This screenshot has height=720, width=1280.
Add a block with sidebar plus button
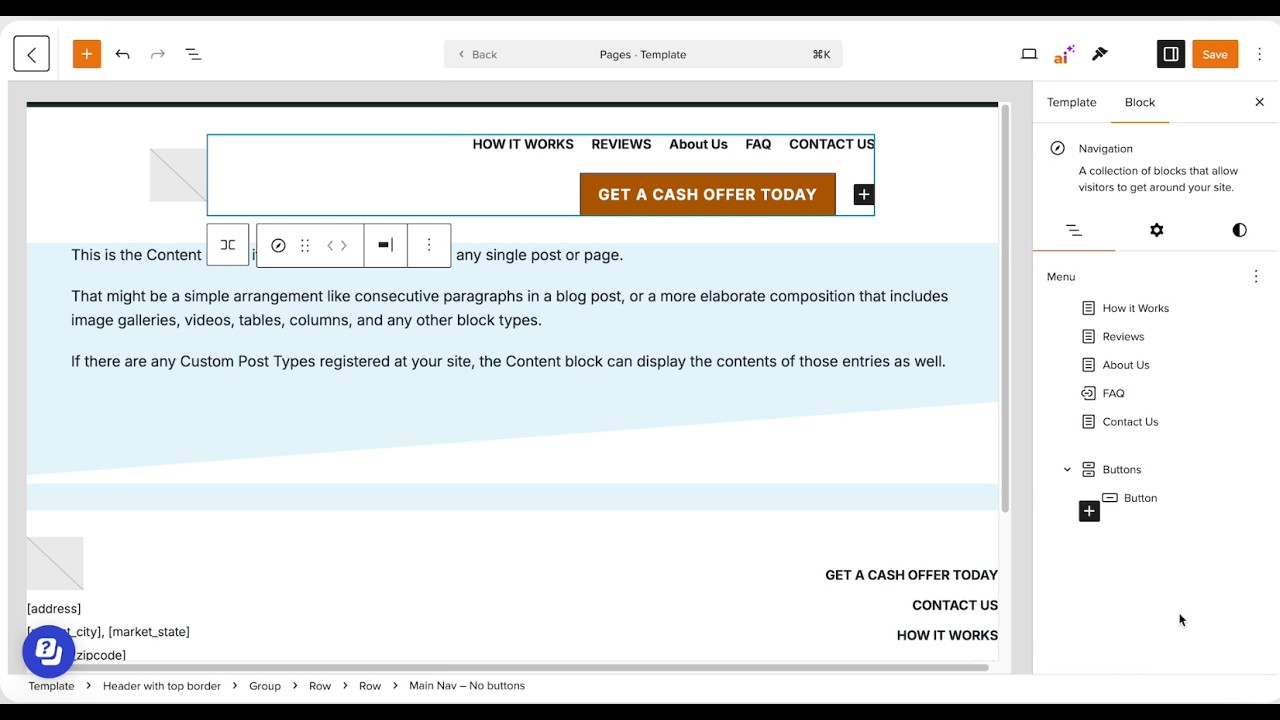(x=1089, y=512)
